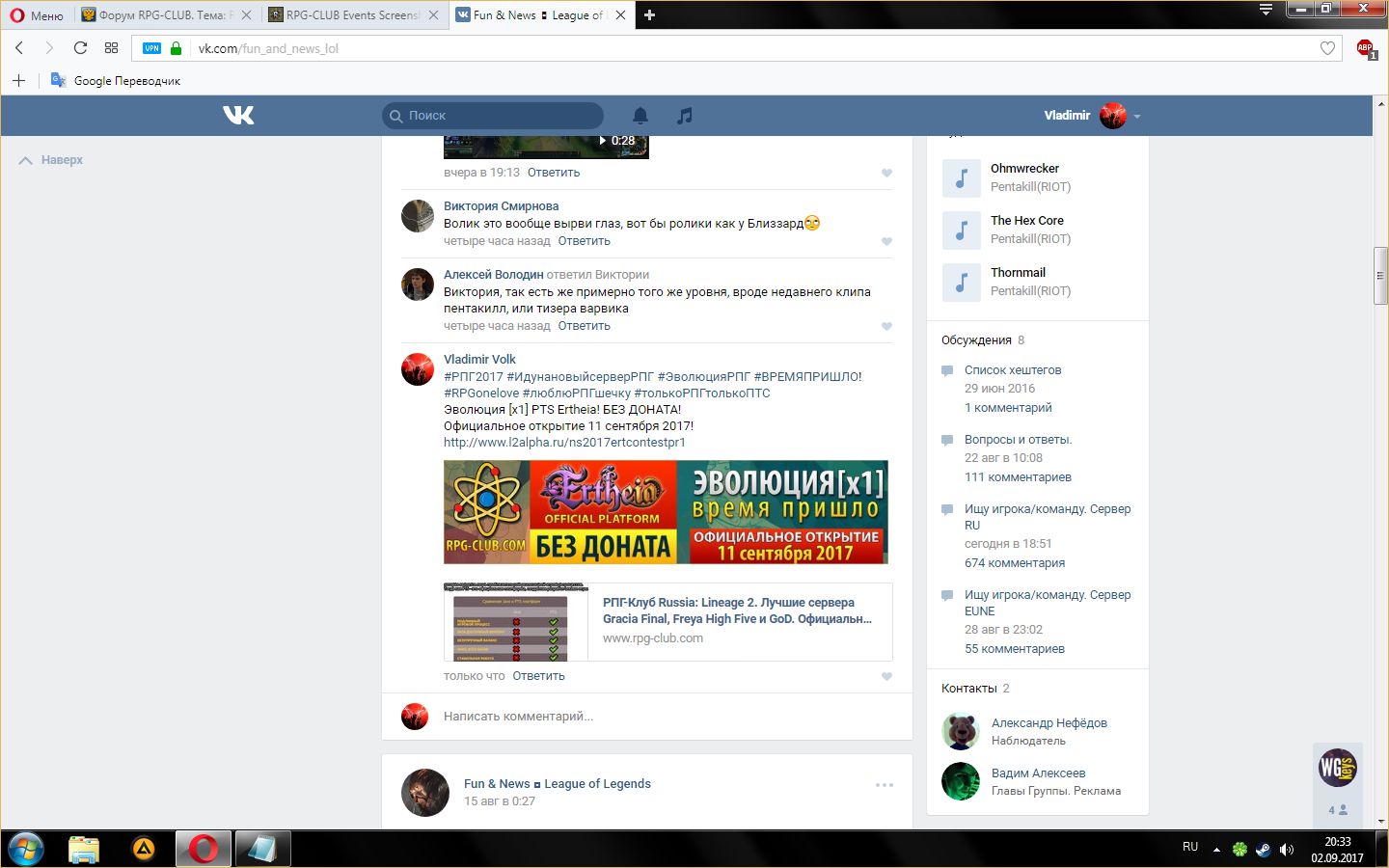
Task: Open Список хештегов discussion
Action: [1013, 370]
